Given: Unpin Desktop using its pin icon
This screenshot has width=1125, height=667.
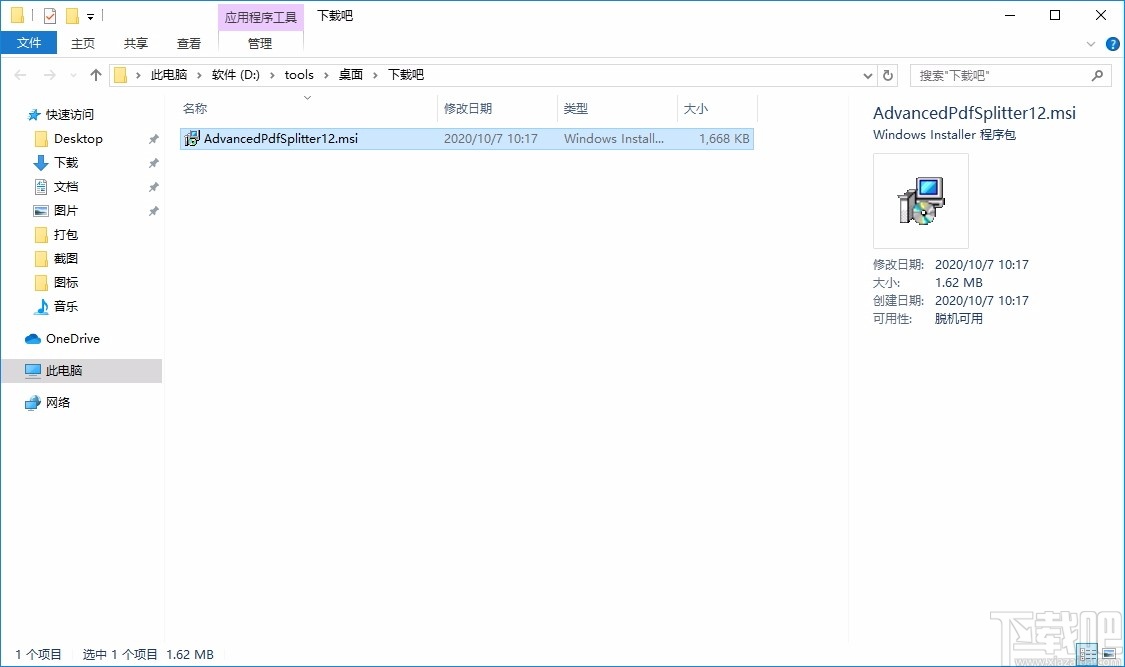Looking at the screenshot, I should pos(152,139).
